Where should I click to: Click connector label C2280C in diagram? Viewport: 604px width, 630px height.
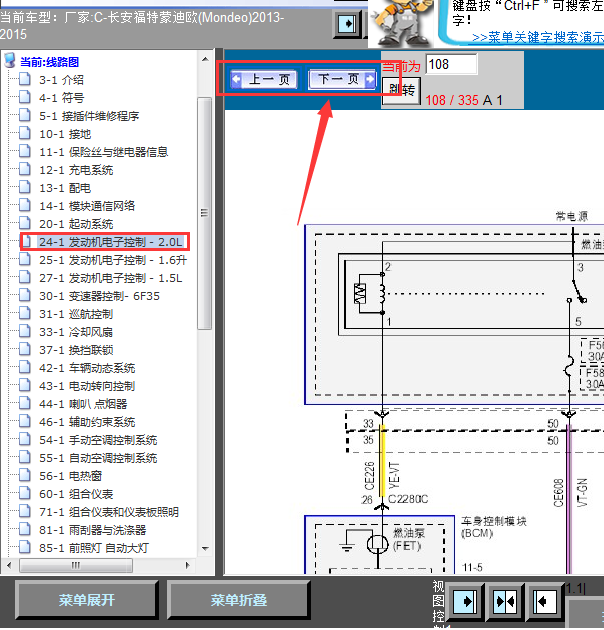tap(408, 499)
